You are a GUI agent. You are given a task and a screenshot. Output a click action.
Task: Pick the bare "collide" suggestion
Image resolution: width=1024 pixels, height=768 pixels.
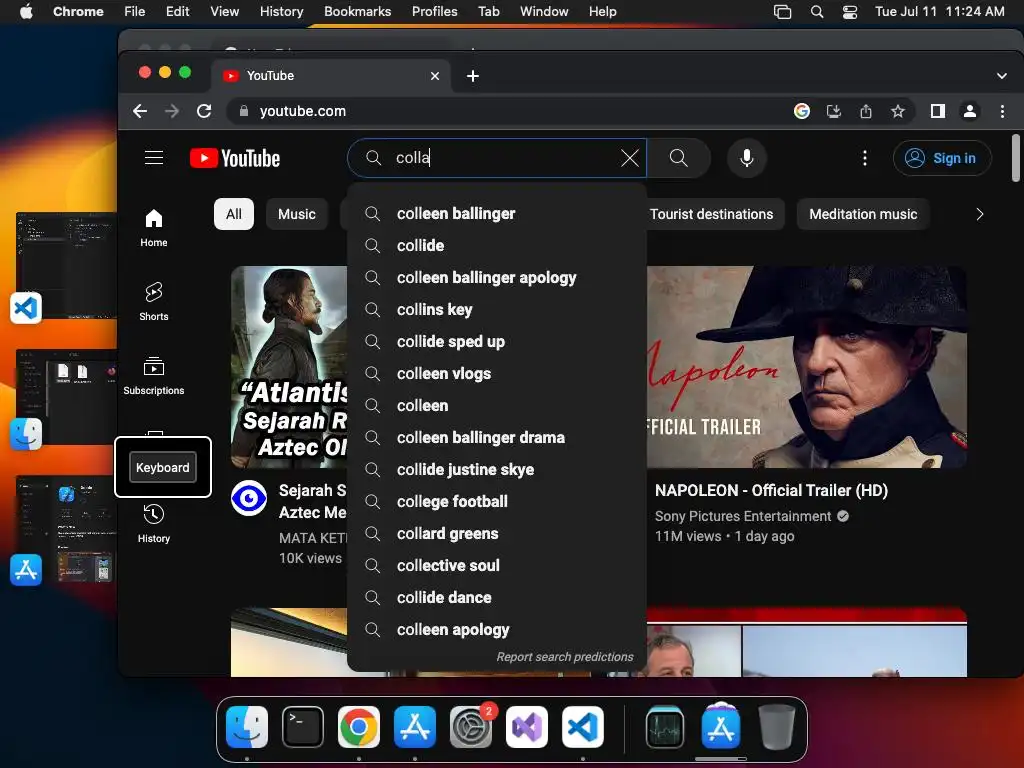coord(497,246)
